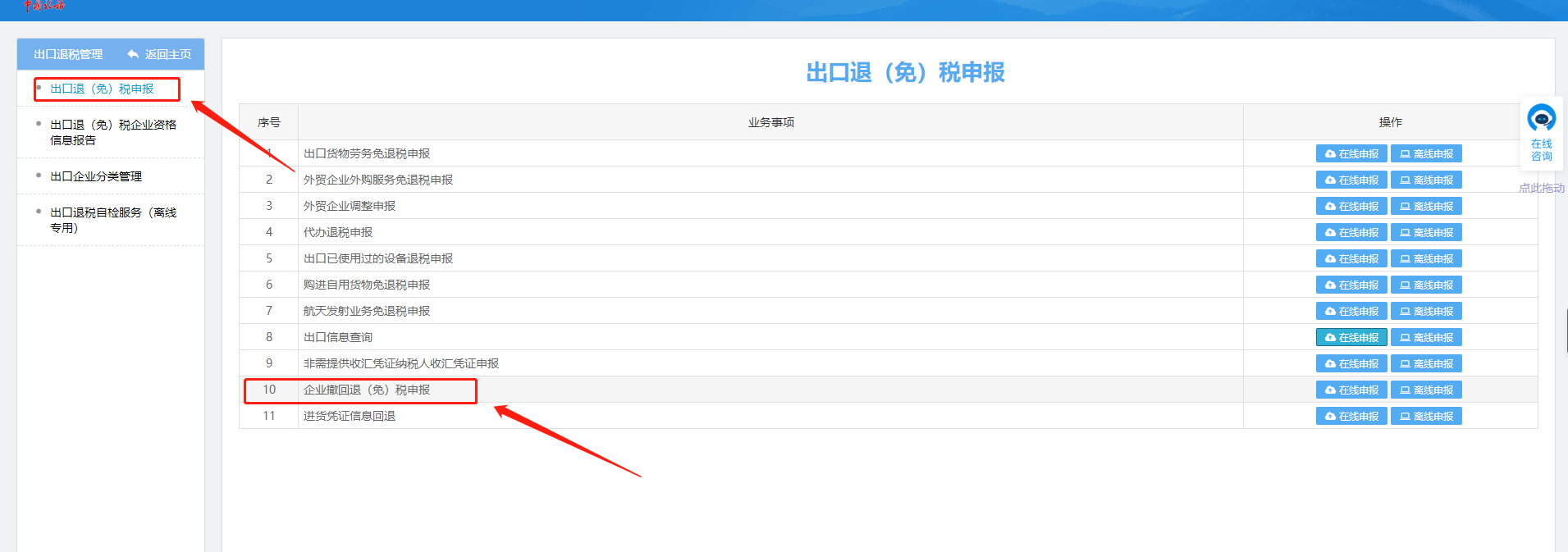This screenshot has height=552, width=1568.
Task: Choose 离线申报 for 出口已使用过的设备退税申报
Action: (1425, 259)
